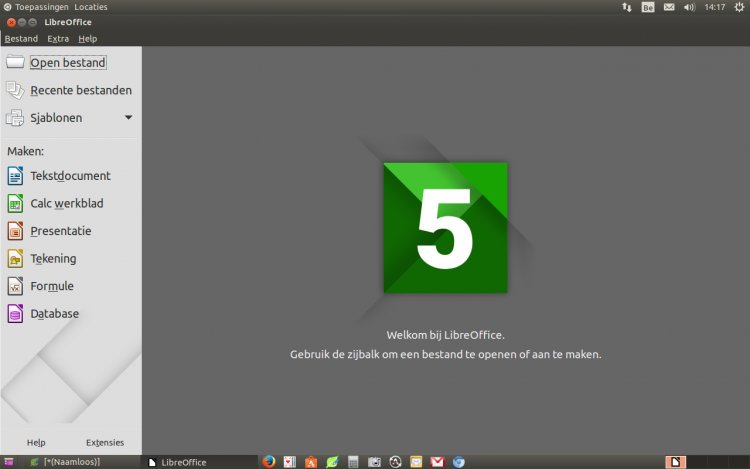Click the Tekening drawing icon
The height and width of the screenshot is (469, 750).
point(15,259)
